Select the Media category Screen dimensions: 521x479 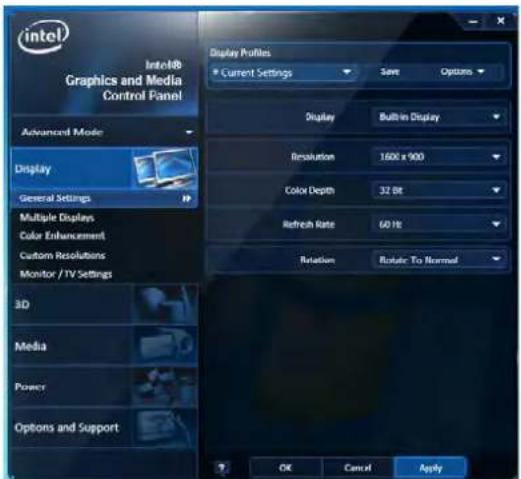point(104,346)
